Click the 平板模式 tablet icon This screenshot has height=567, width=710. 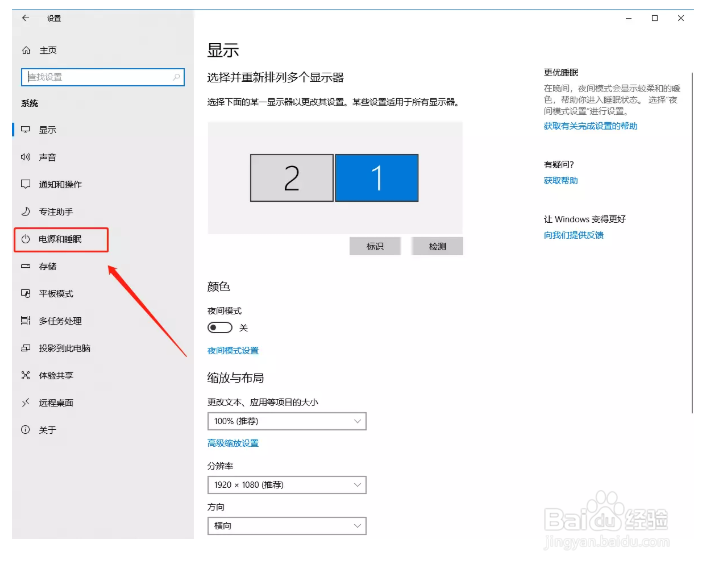tap(26, 293)
